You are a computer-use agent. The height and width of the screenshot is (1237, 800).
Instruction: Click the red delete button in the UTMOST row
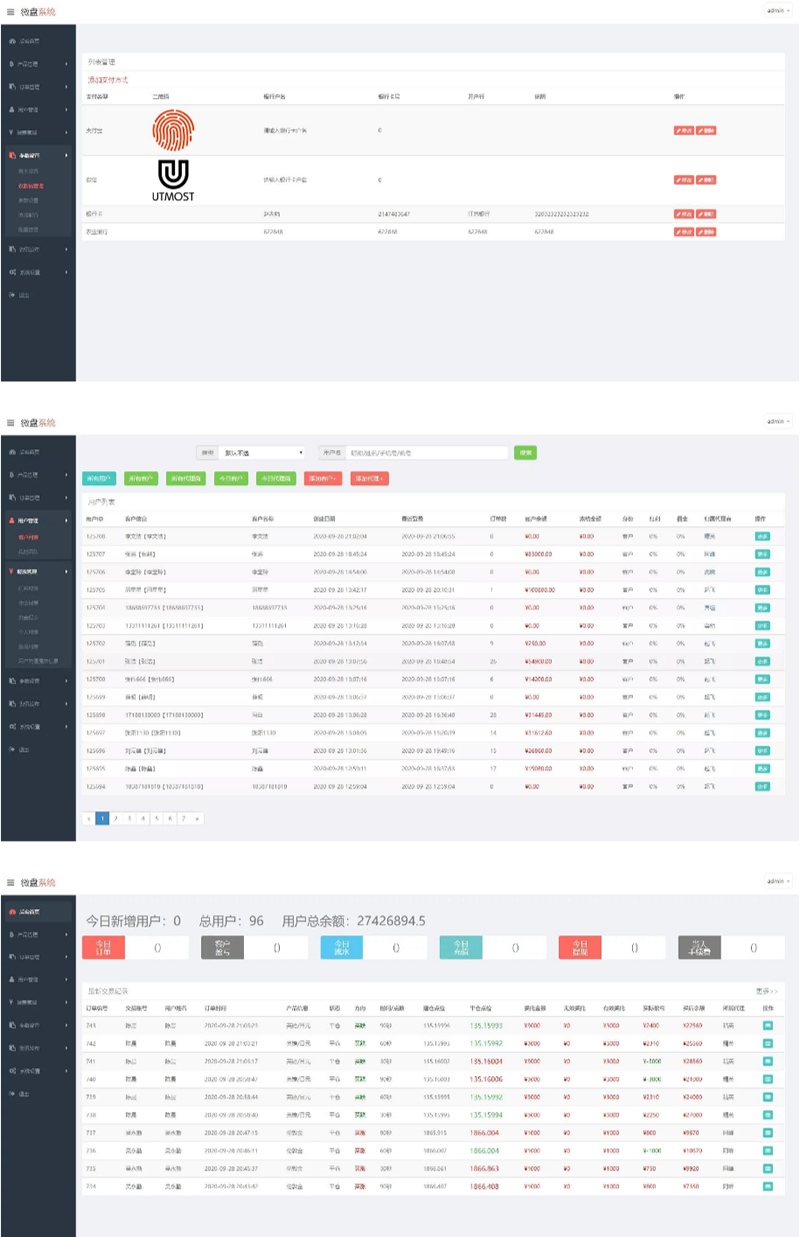coord(706,180)
